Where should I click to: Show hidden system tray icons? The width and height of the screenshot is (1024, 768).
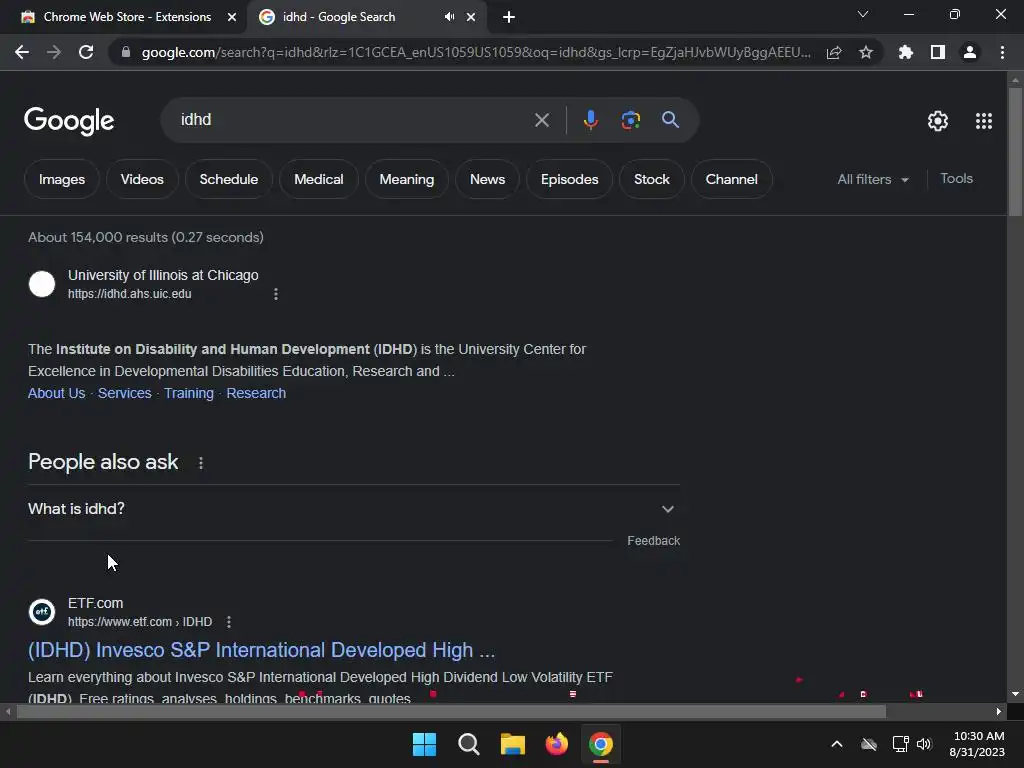click(837, 744)
